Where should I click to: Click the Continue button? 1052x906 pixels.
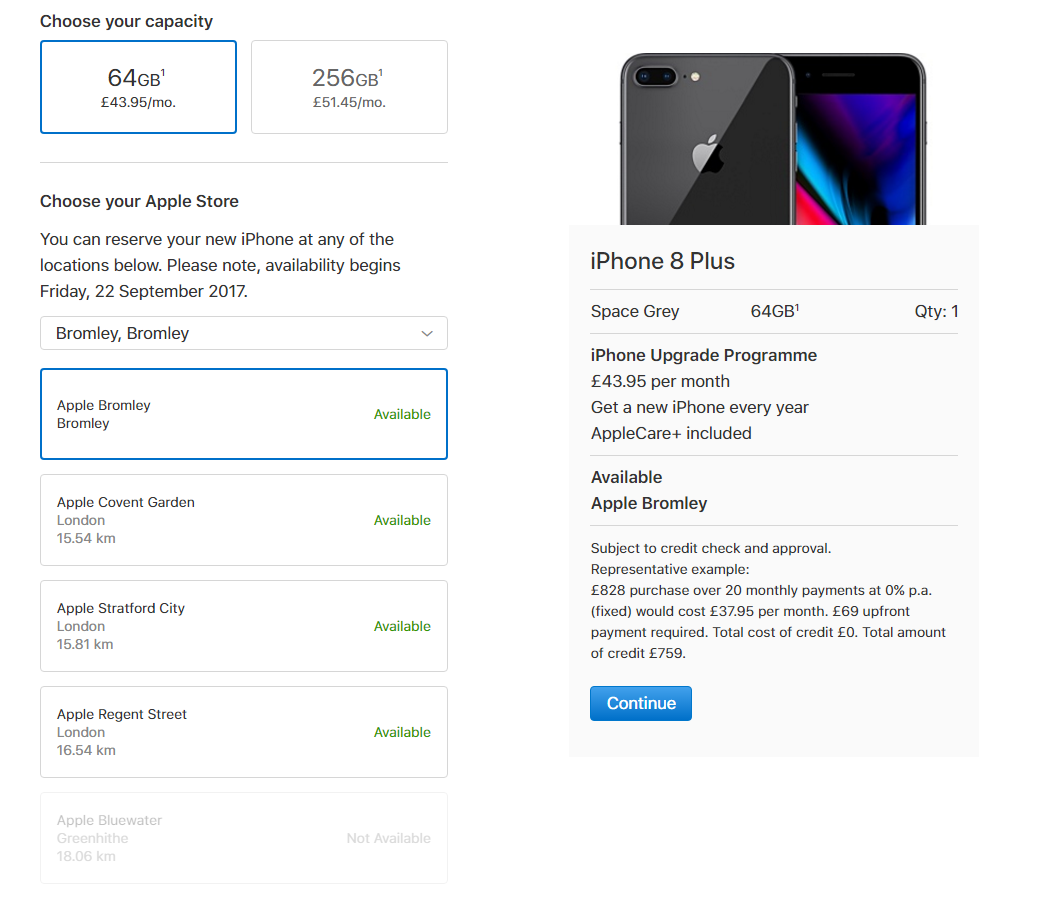[641, 703]
